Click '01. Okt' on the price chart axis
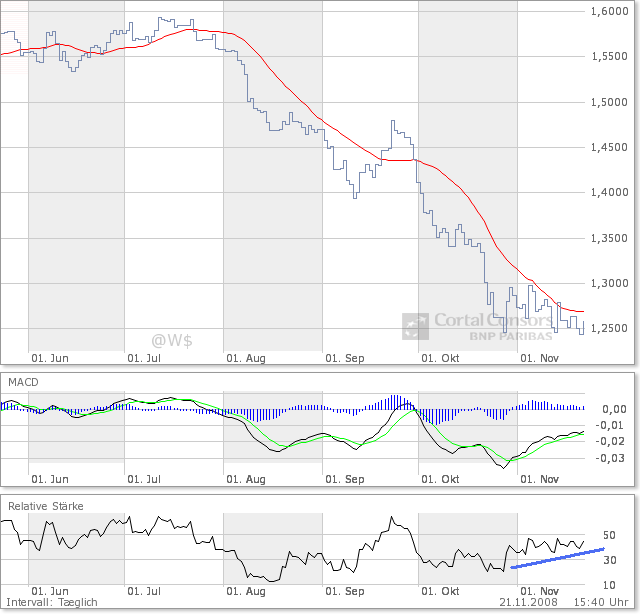Viewport: 640px width, 614px height. [x=440, y=358]
